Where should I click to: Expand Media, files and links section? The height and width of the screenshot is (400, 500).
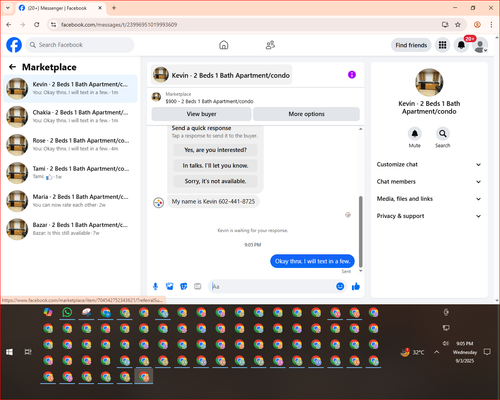pyautogui.click(x=429, y=199)
